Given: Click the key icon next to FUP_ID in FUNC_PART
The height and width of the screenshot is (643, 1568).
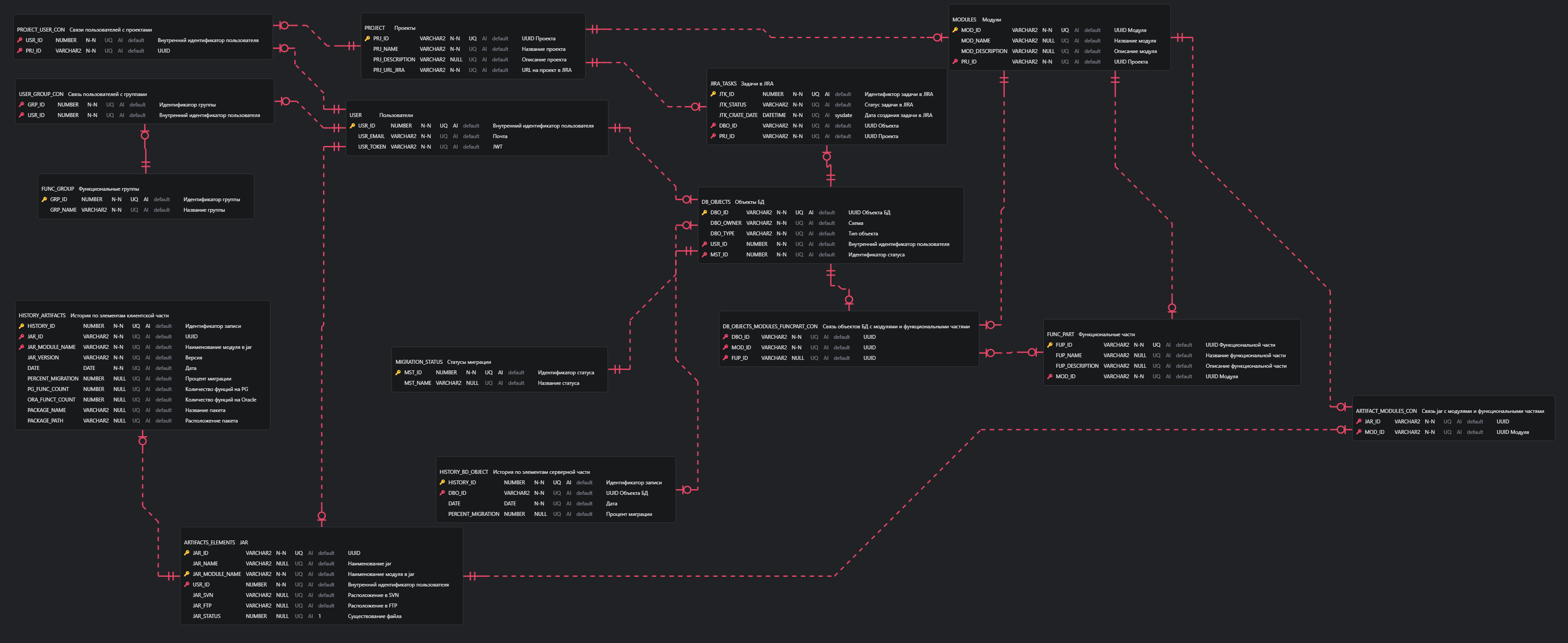Looking at the screenshot, I should click(x=1049, y=345).
